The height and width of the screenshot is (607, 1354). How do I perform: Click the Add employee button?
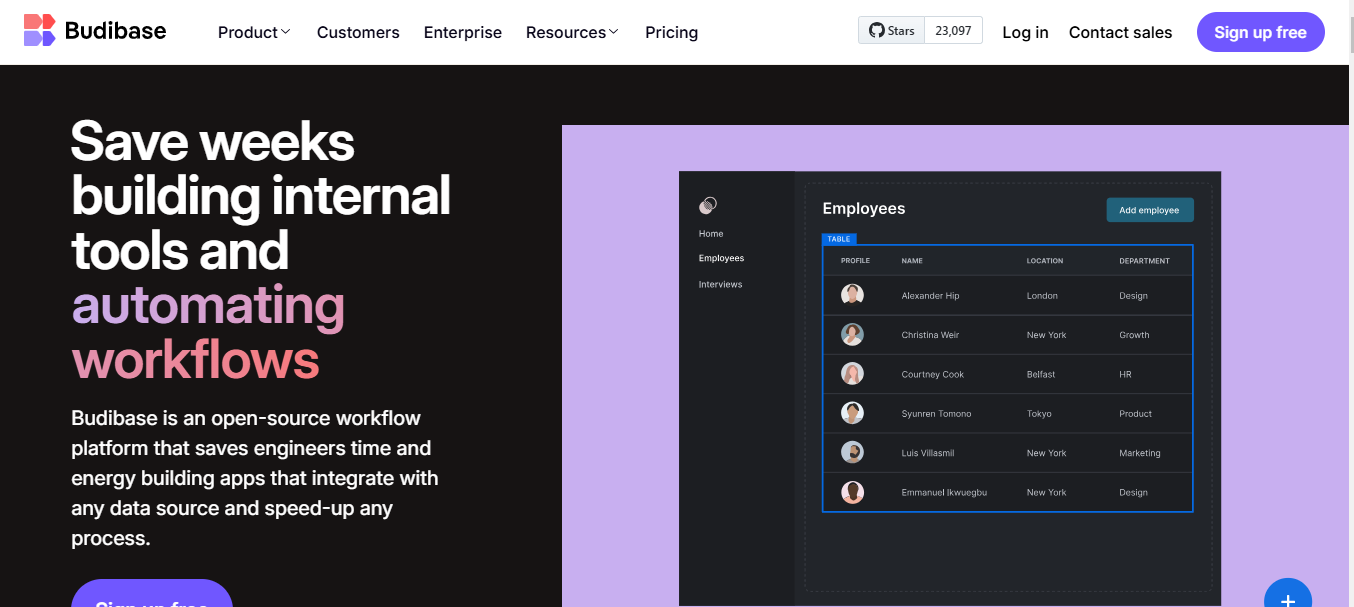(1149, 210)
